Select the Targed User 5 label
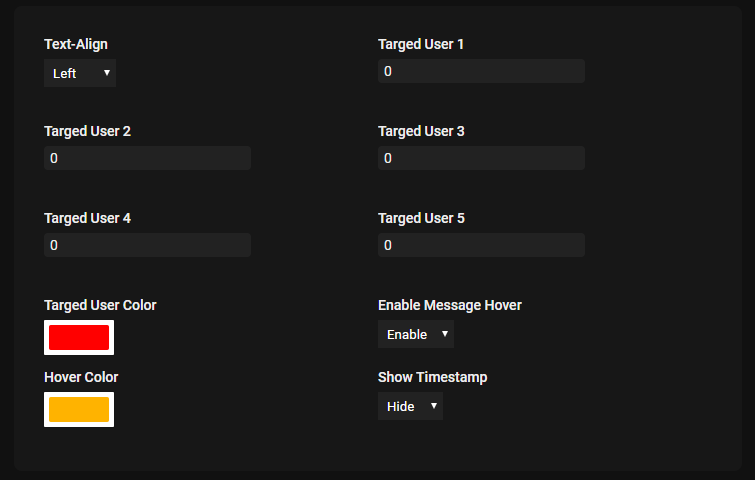755x480 pixels. 421,218
